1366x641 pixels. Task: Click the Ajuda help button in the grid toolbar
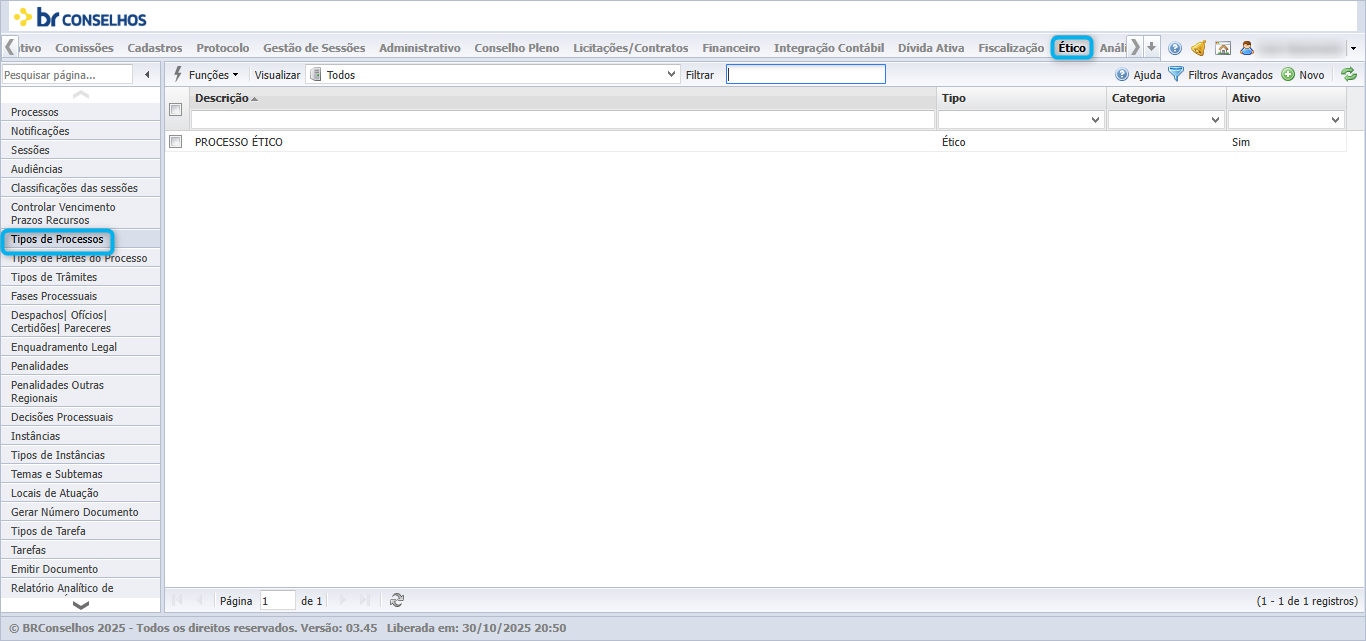(1138, 74)
